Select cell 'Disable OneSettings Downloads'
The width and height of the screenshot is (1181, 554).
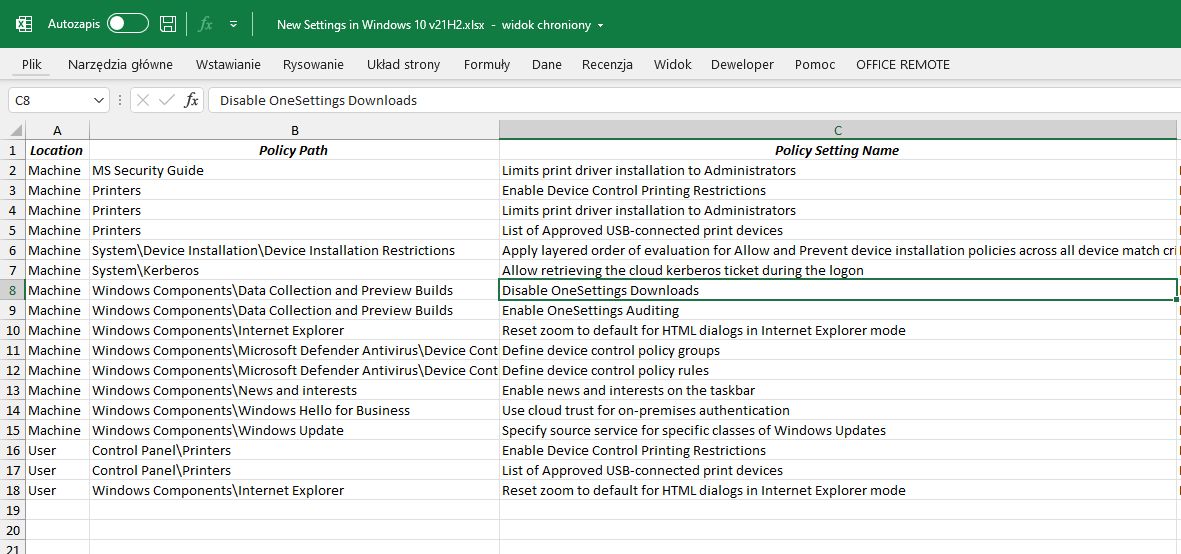838,290
